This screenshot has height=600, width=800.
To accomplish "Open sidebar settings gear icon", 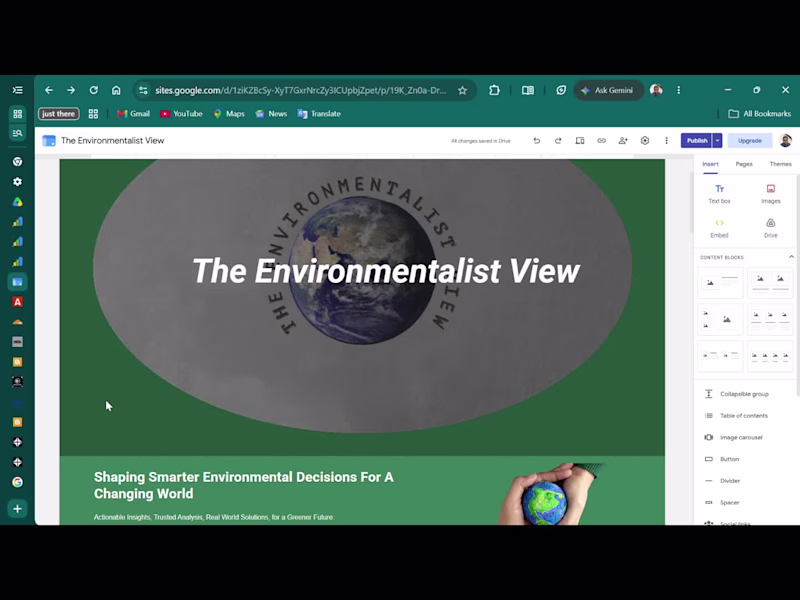I will (17, 182).
